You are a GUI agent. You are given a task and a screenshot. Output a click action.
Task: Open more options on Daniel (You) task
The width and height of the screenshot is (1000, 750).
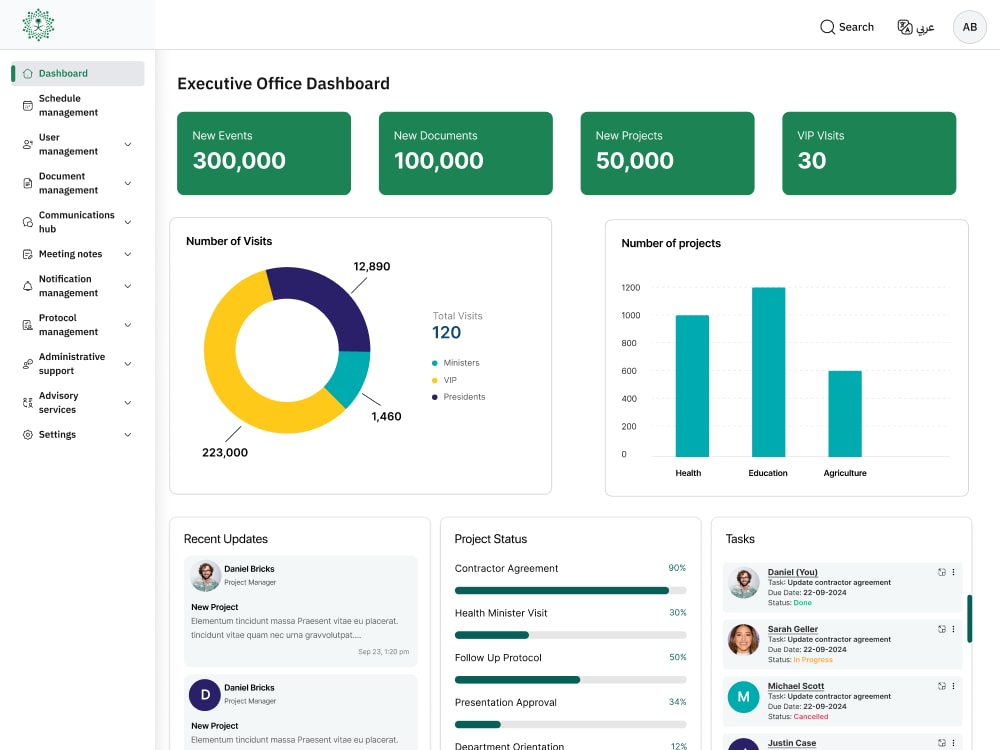pyautogui.click(x=953, y=572)
